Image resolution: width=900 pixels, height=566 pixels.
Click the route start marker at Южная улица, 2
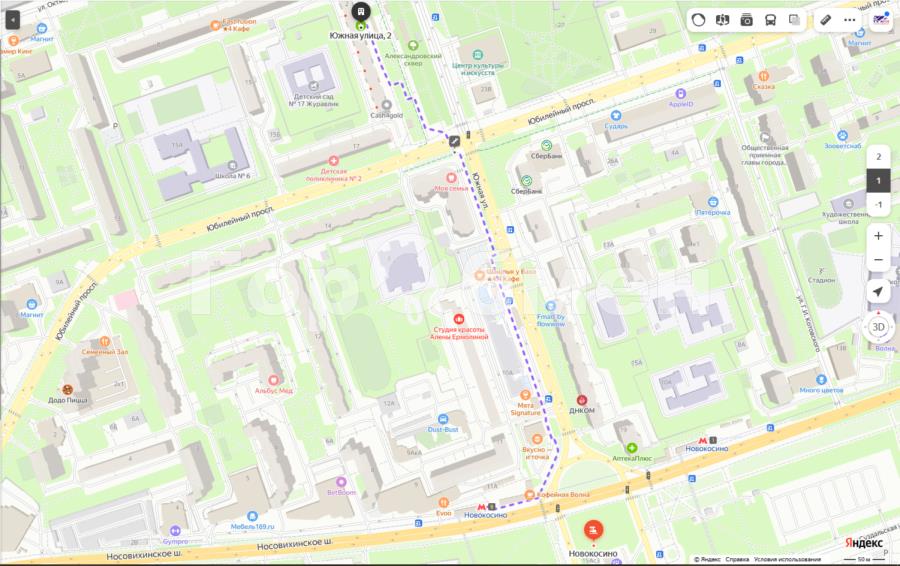tap(360, 14)
